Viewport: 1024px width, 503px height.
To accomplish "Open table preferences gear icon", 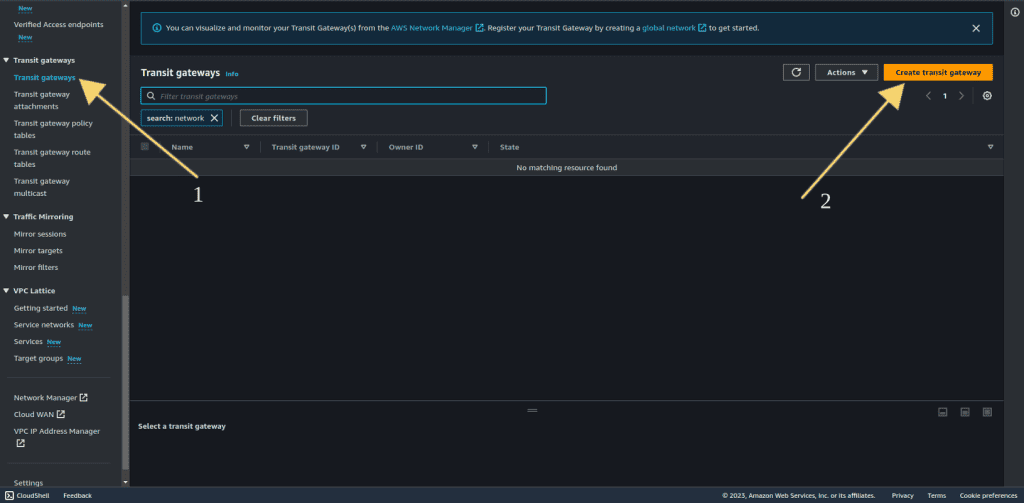I will [x=987, y=96].
